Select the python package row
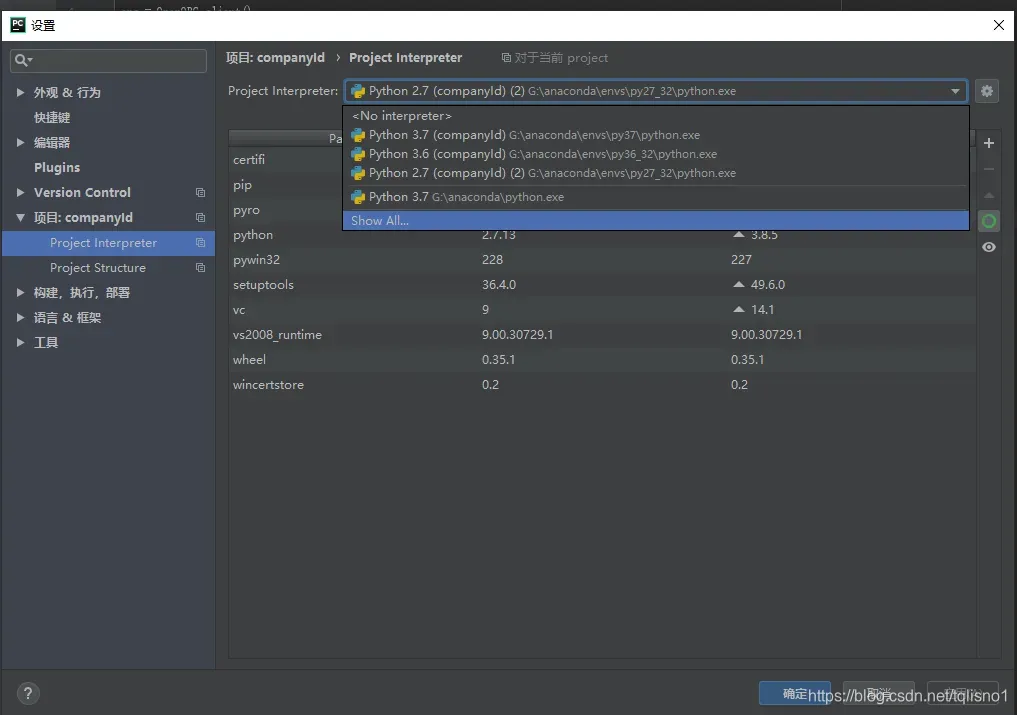 point(602,235)
